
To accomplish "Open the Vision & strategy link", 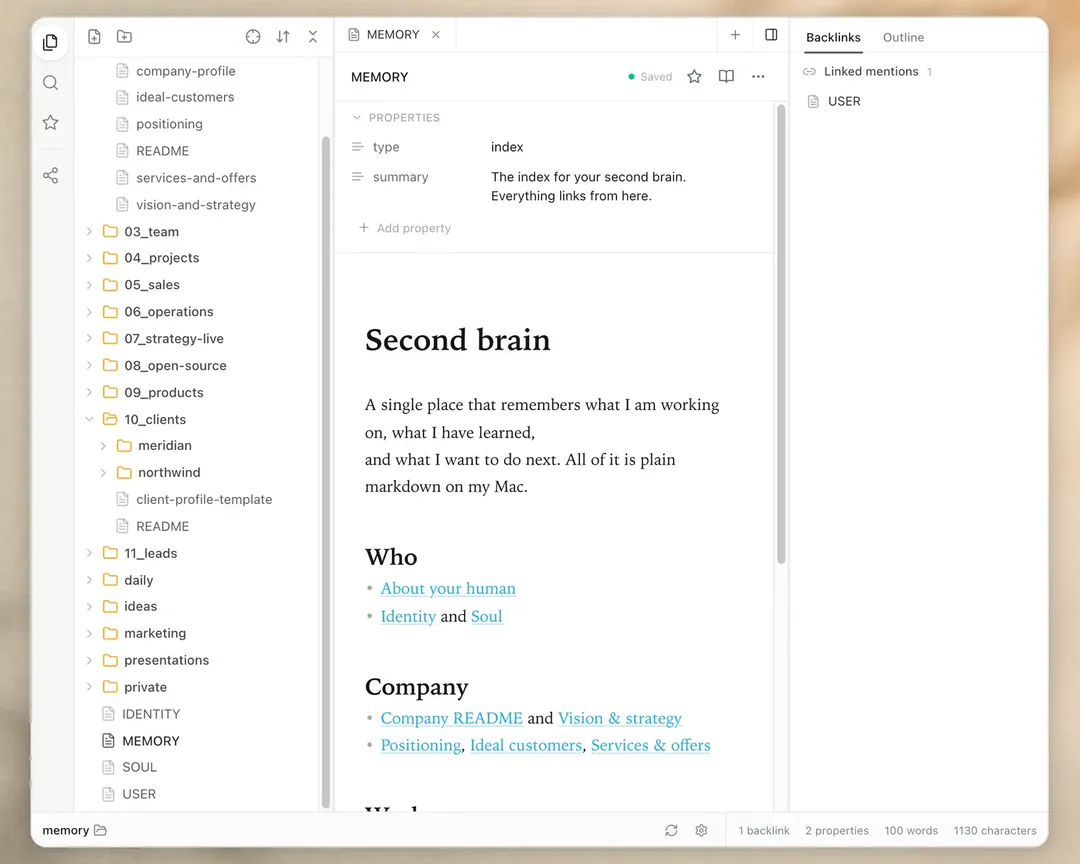I will (619, 718).
